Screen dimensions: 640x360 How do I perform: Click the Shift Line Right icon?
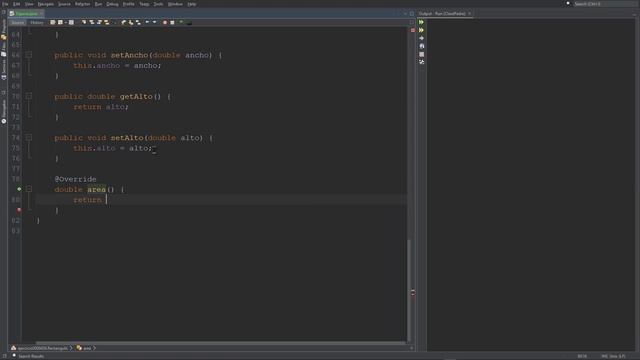(154, 22)
